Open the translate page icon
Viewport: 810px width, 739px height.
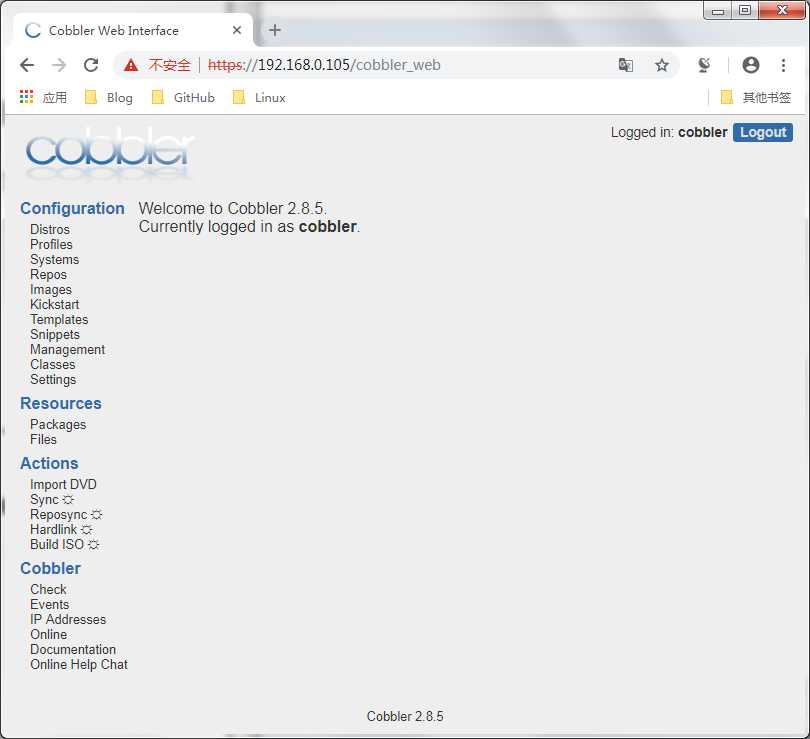(x=626, y=65)
